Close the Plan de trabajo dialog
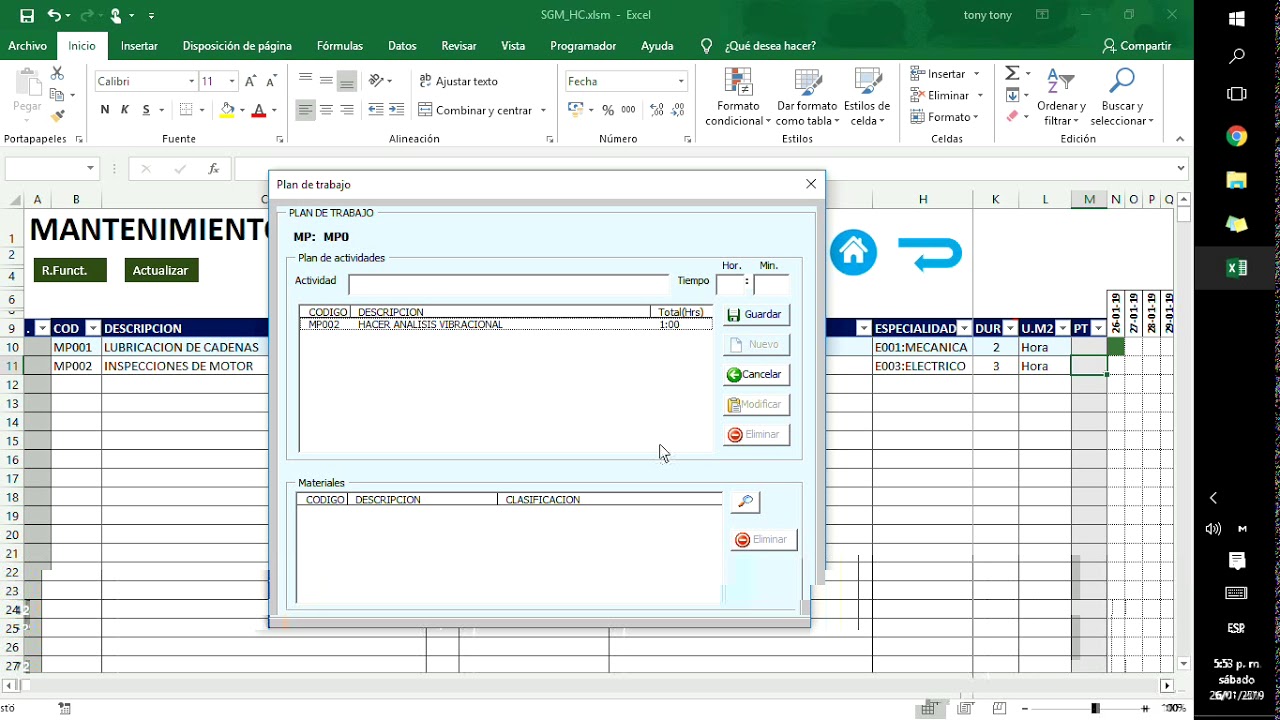Viewport: 1280px width, 720px height. [811, 184]
